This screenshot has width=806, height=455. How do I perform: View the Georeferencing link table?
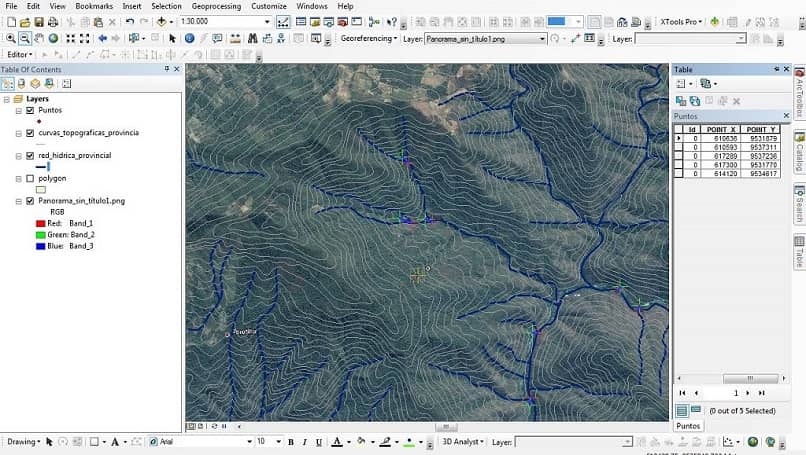(x=590, y=39)
